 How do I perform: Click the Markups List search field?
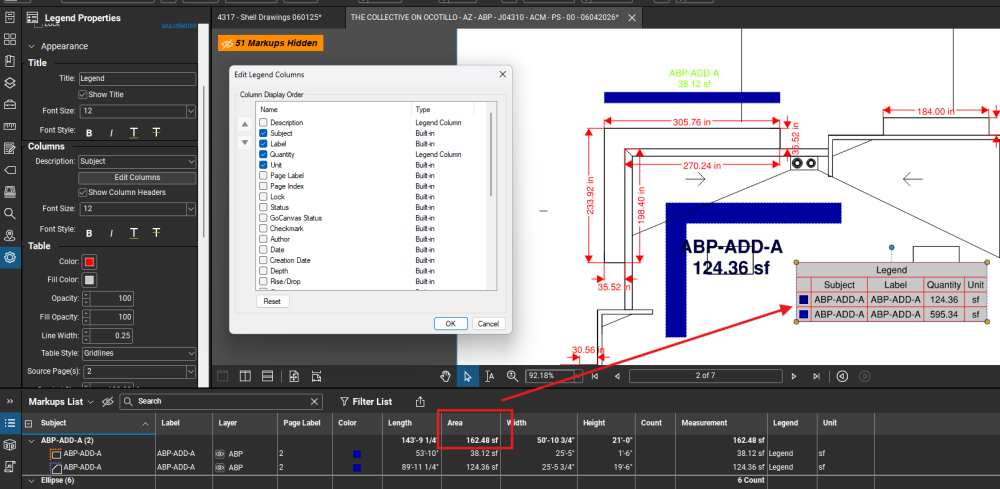click(x=220, y=402)
